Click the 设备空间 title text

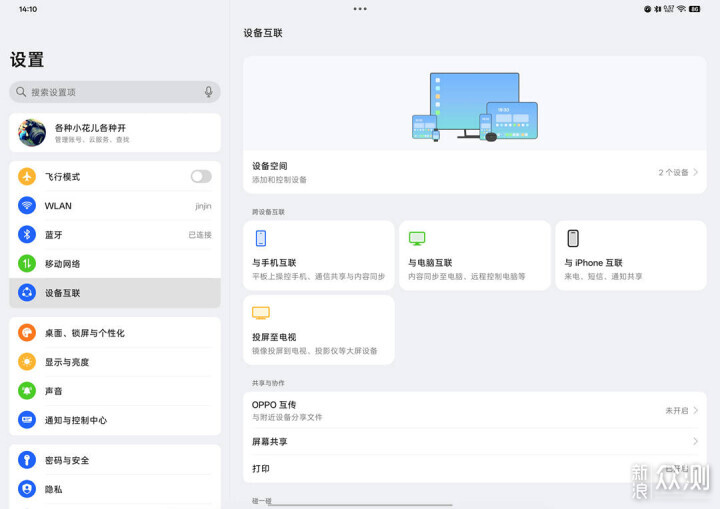pyautogui.click(x=270, y=166)
